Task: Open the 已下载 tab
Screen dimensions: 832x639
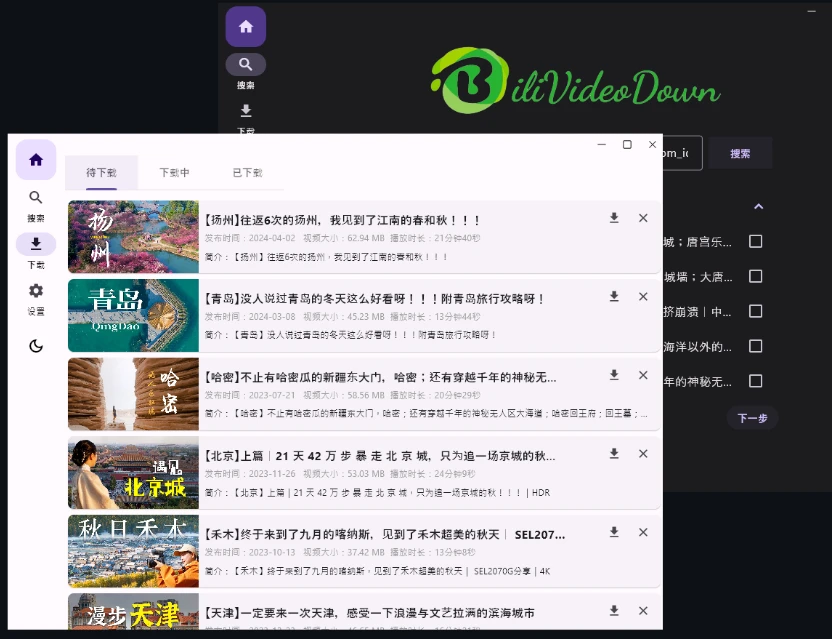Action: [x=247, y=173]
